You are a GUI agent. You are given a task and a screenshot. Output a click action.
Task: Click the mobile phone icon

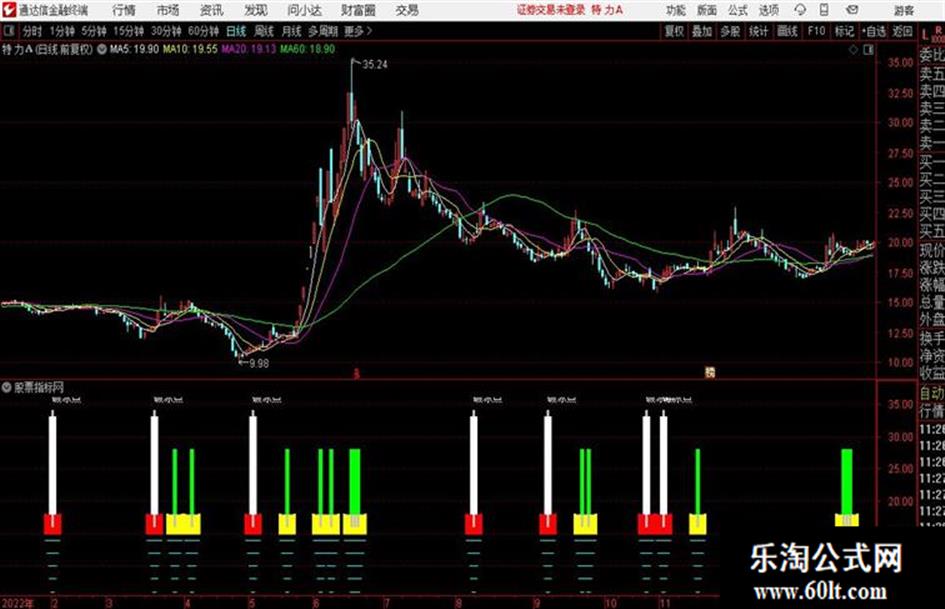824,10
